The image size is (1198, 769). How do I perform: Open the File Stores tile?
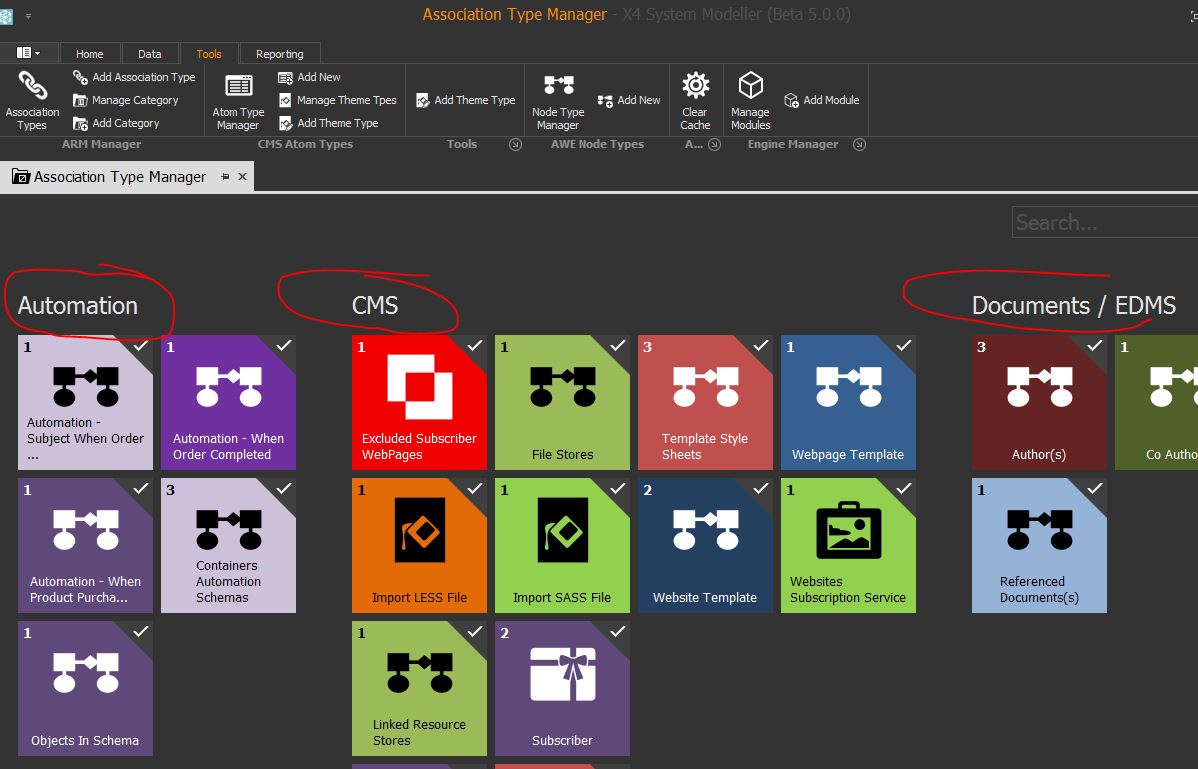click(x=562, y=402)
